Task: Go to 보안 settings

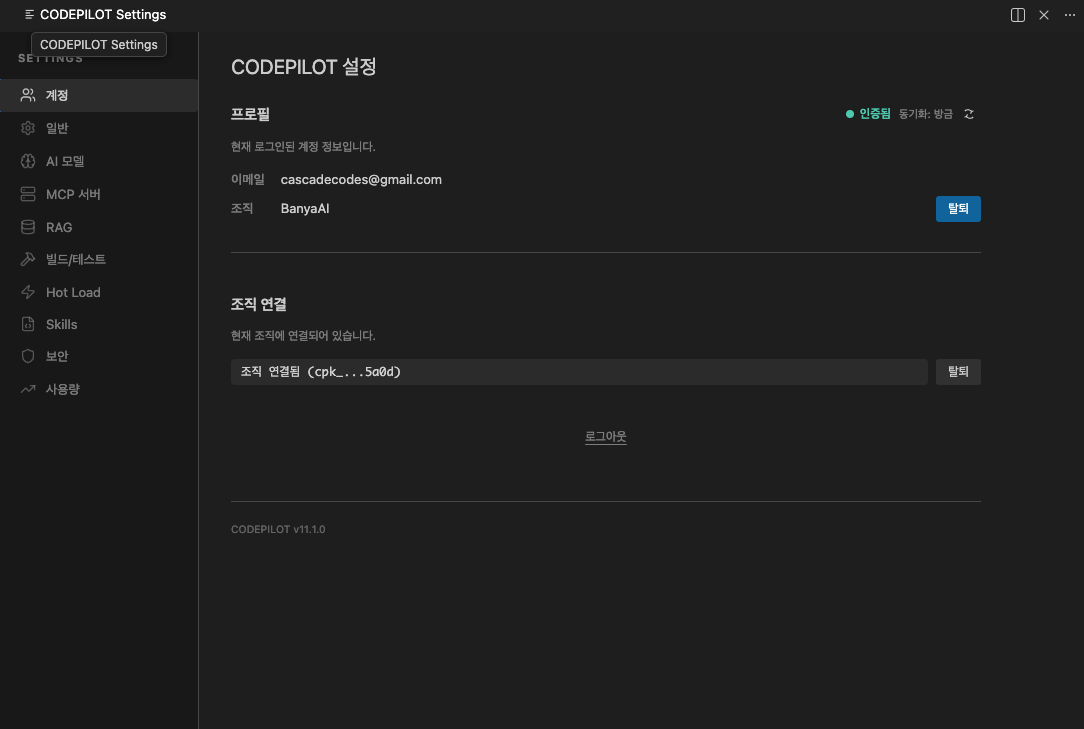Action: [x=99, y=356]
